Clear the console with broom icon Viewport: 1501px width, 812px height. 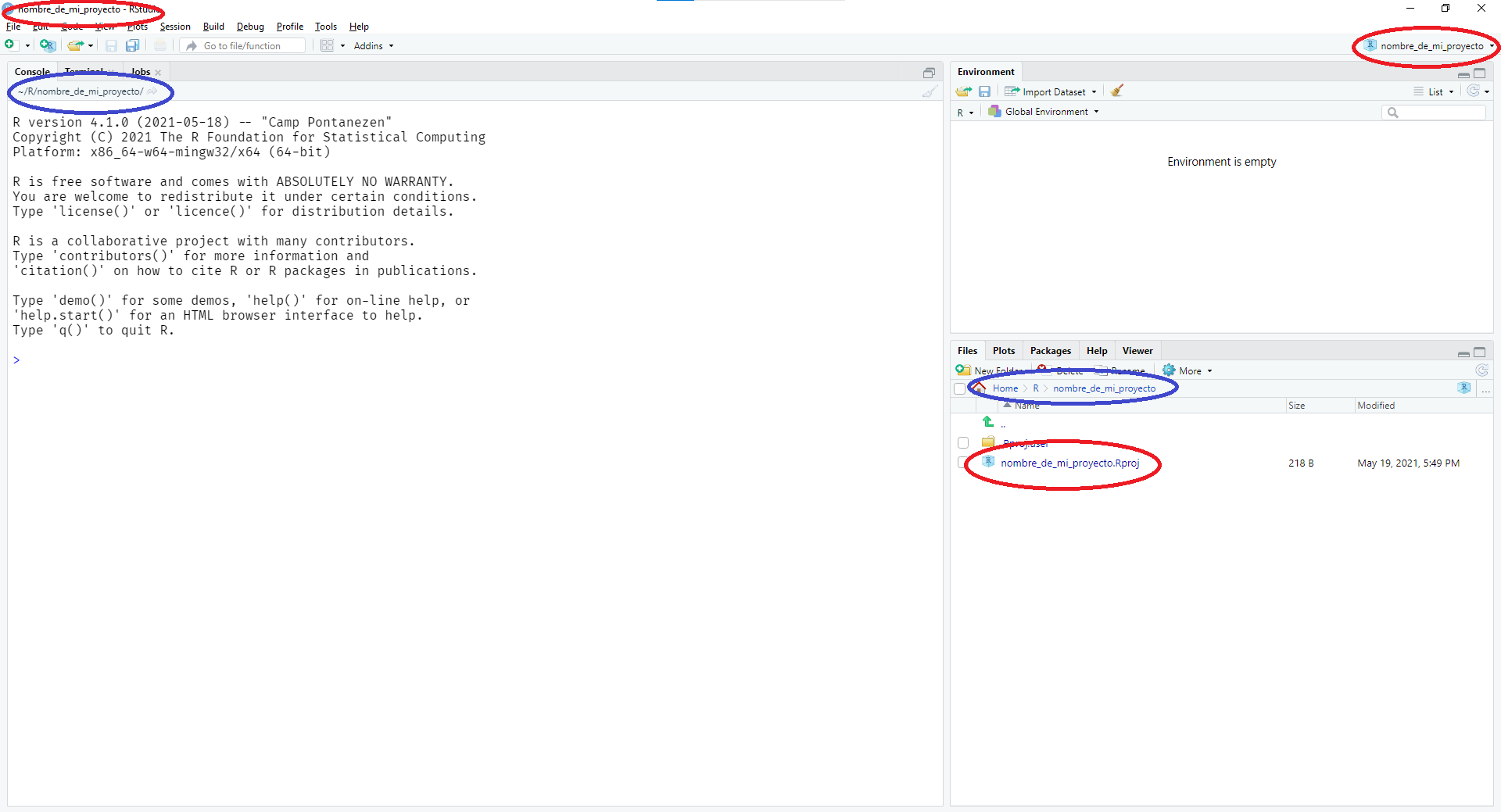click(x=929, y=91)
